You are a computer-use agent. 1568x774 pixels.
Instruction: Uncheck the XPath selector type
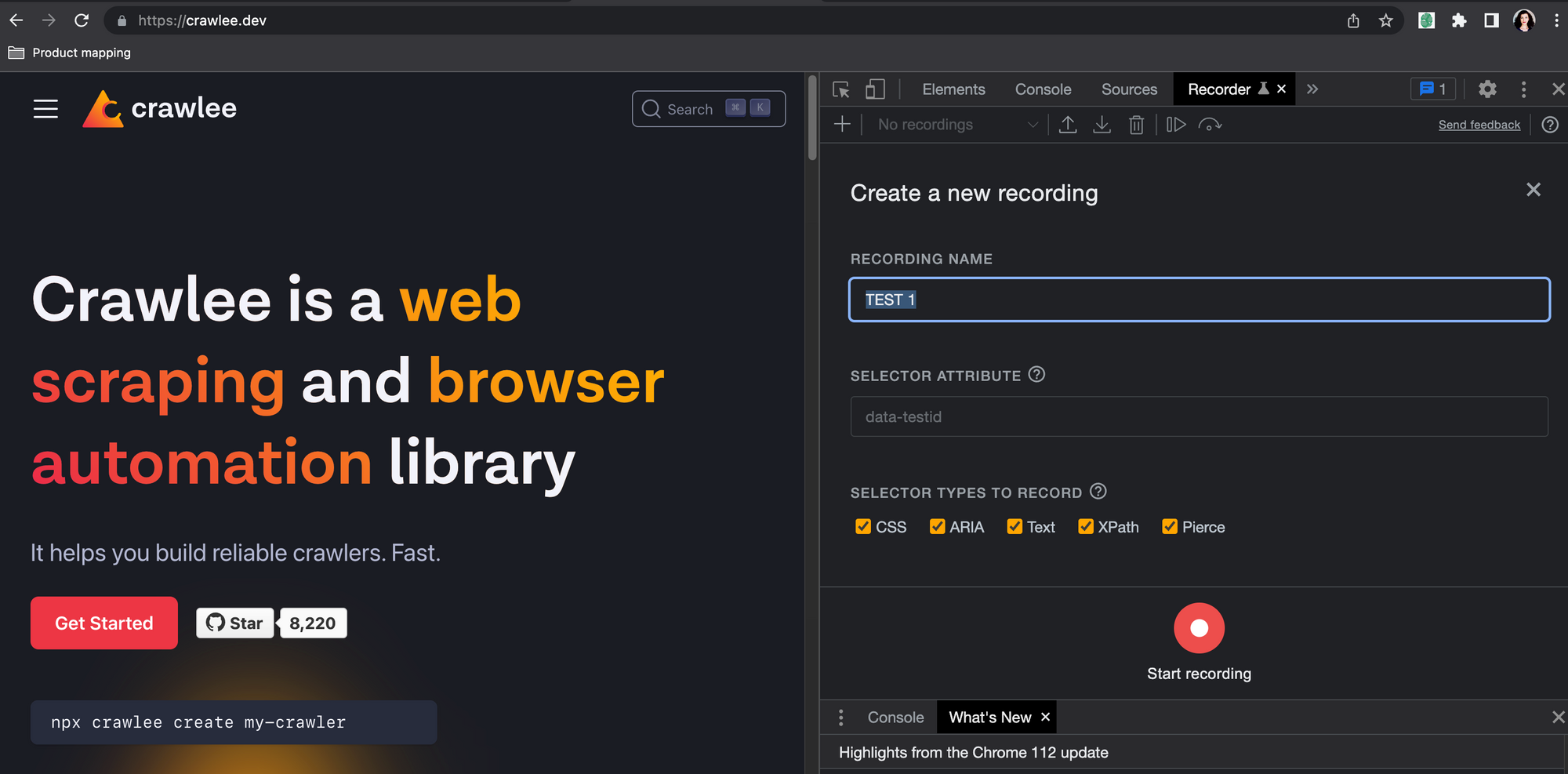(1086, 526)
